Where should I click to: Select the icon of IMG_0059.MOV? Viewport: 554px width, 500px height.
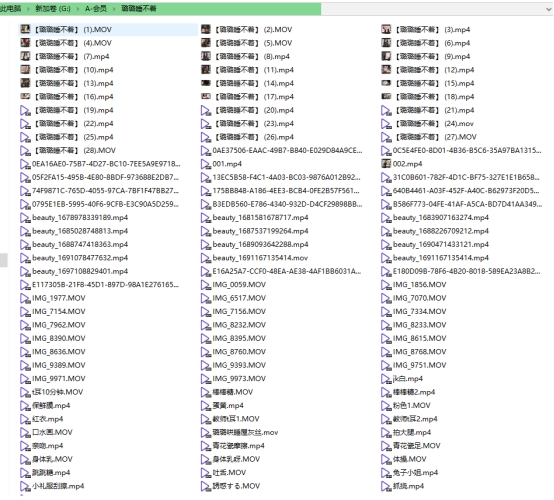pyautogui.click(x=206, y=285)
